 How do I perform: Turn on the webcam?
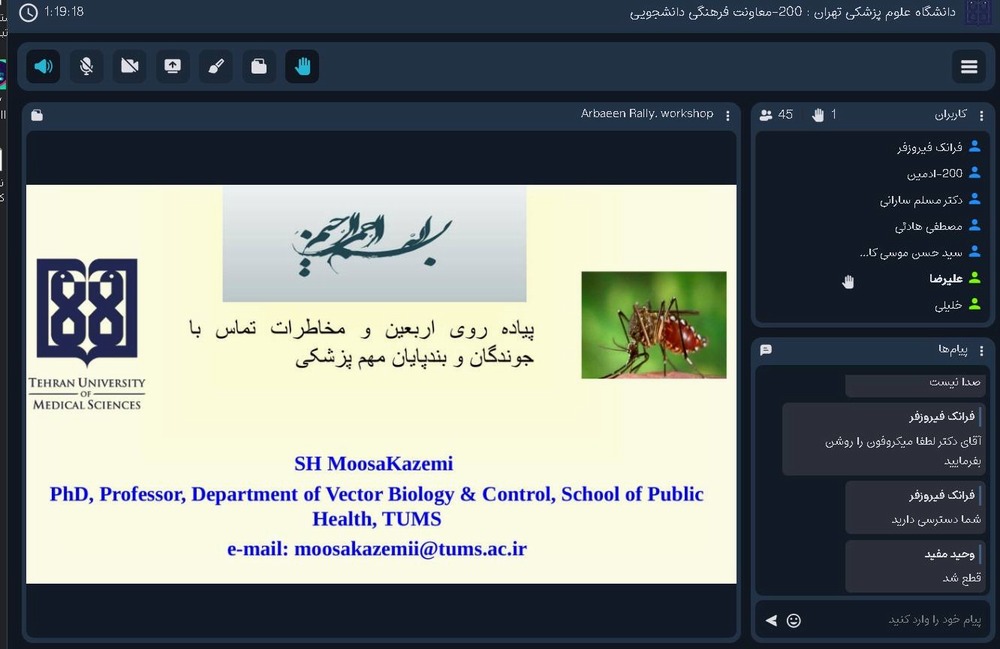[x=129, y=66]
